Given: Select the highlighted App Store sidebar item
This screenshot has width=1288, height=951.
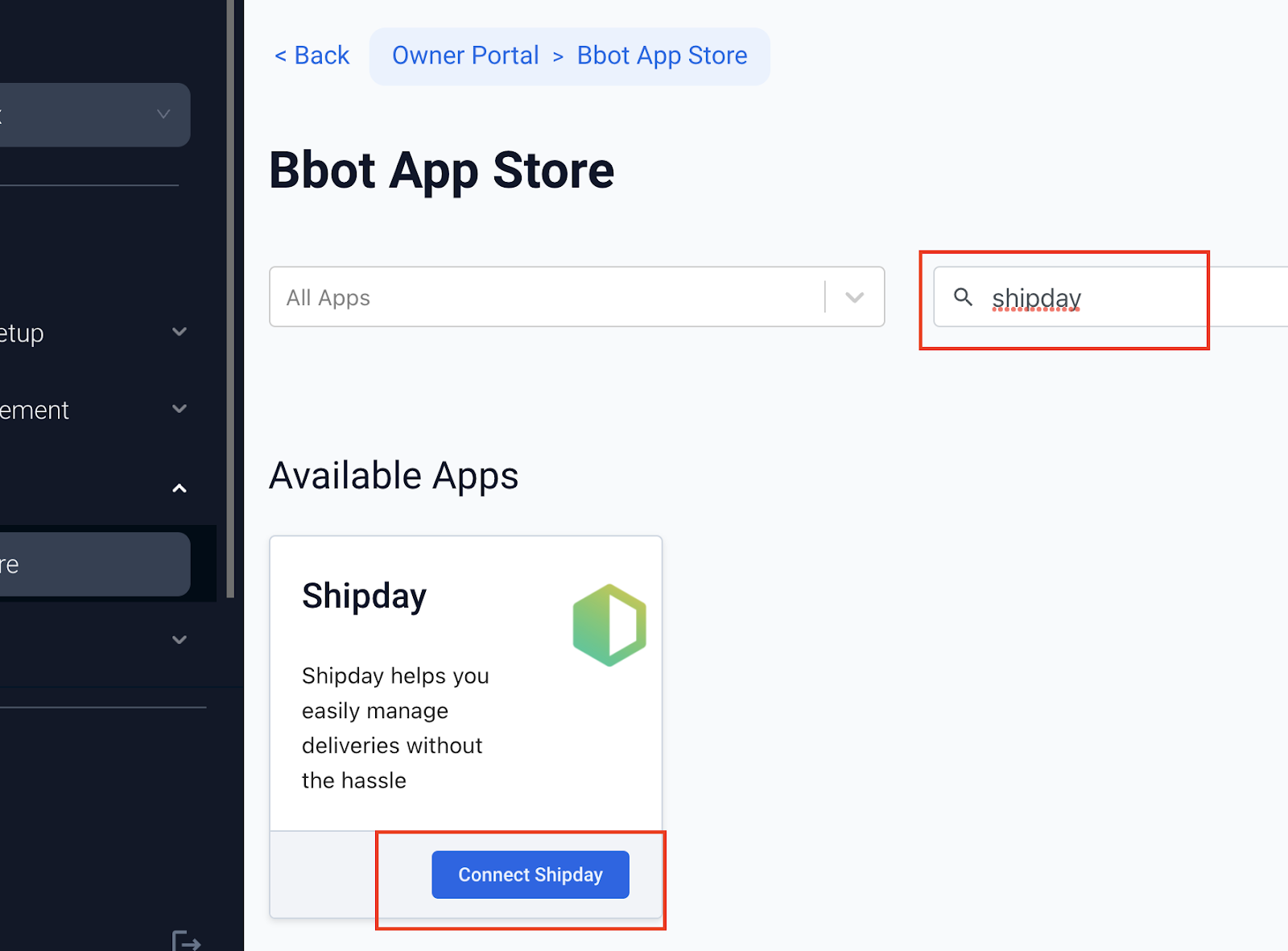Looking at the screenshot, I should (x=89, y=564).
